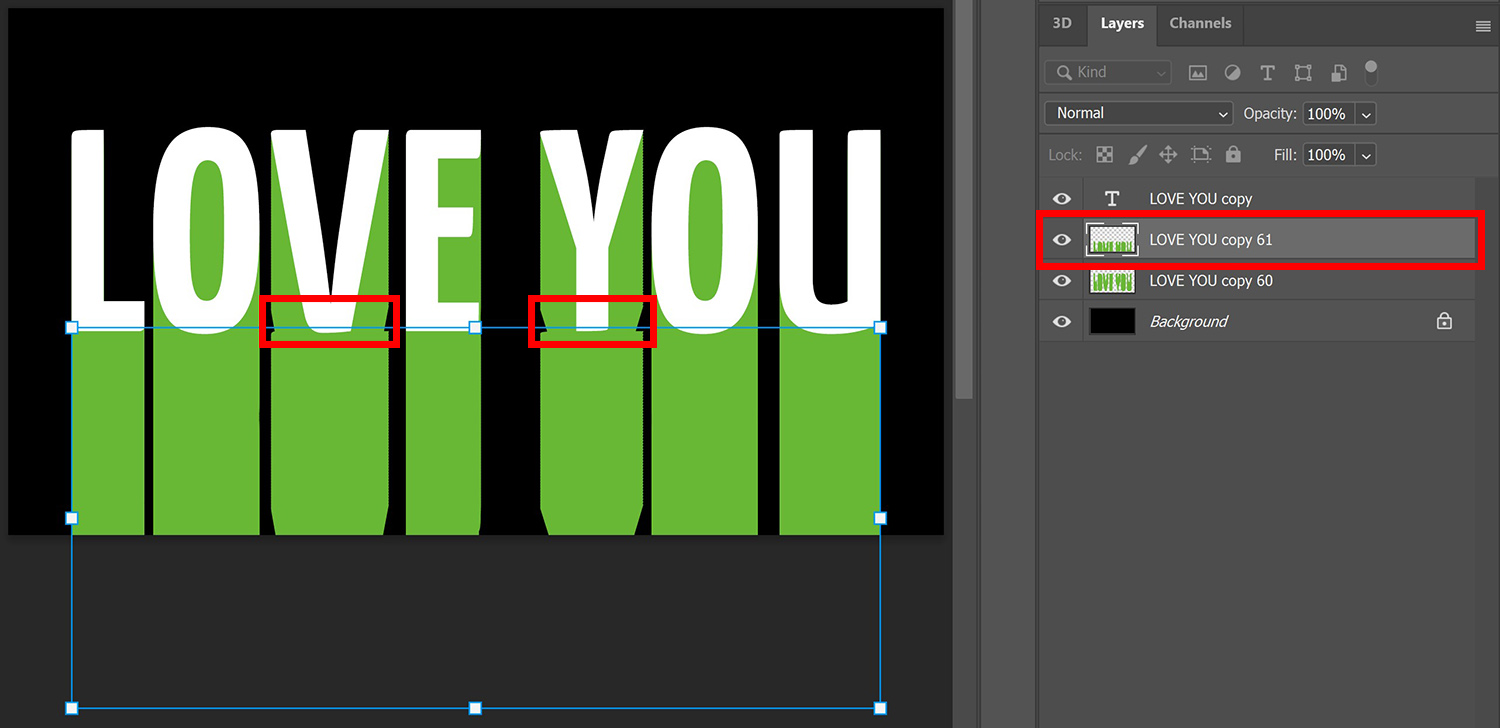Screen dimensions: 1500x728
Task: Open the Layers panel menu icon
Action: tap(1482, 26)
